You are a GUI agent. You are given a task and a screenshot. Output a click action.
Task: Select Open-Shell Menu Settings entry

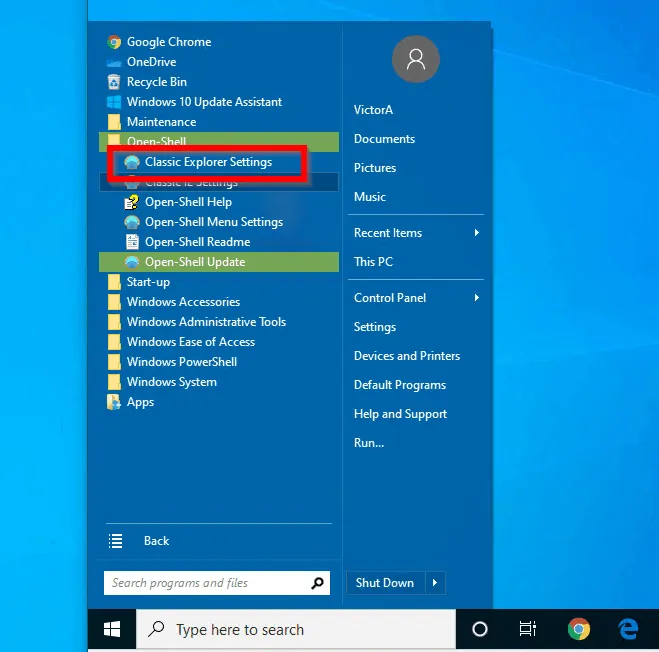coord(213,222)
